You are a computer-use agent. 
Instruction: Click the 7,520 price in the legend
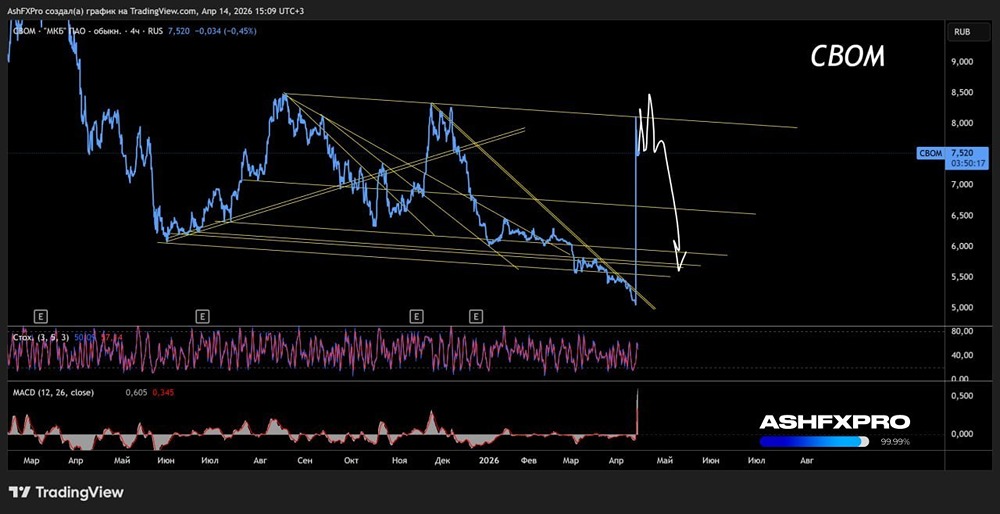tap(179, 31)
